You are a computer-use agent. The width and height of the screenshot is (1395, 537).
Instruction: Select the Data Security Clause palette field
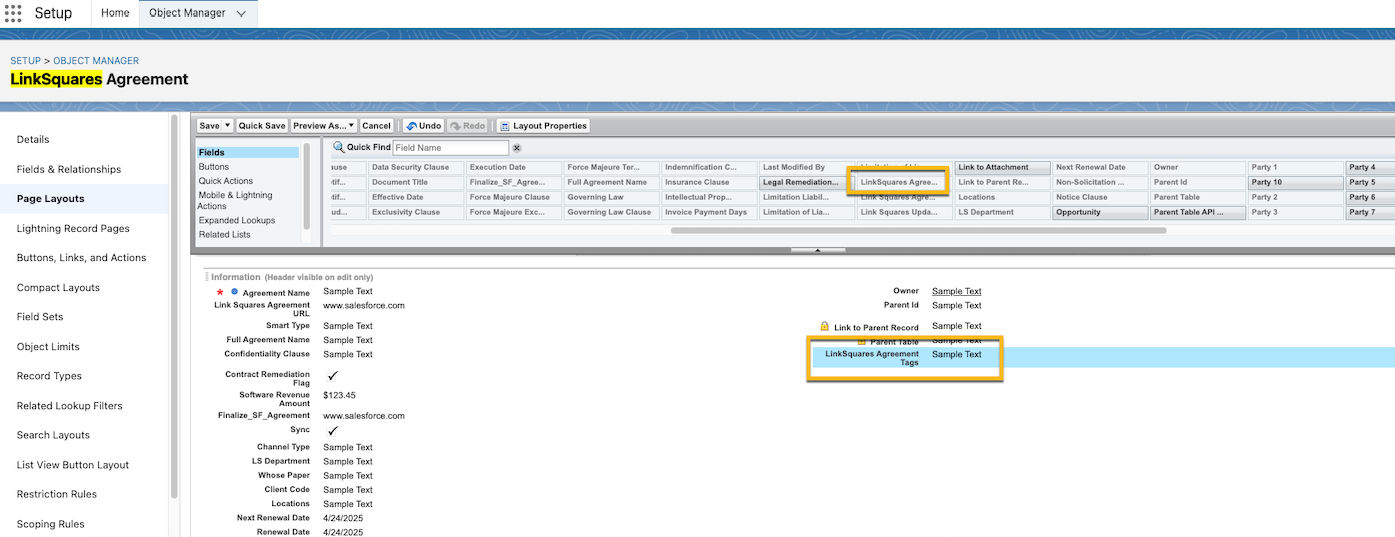415,167
